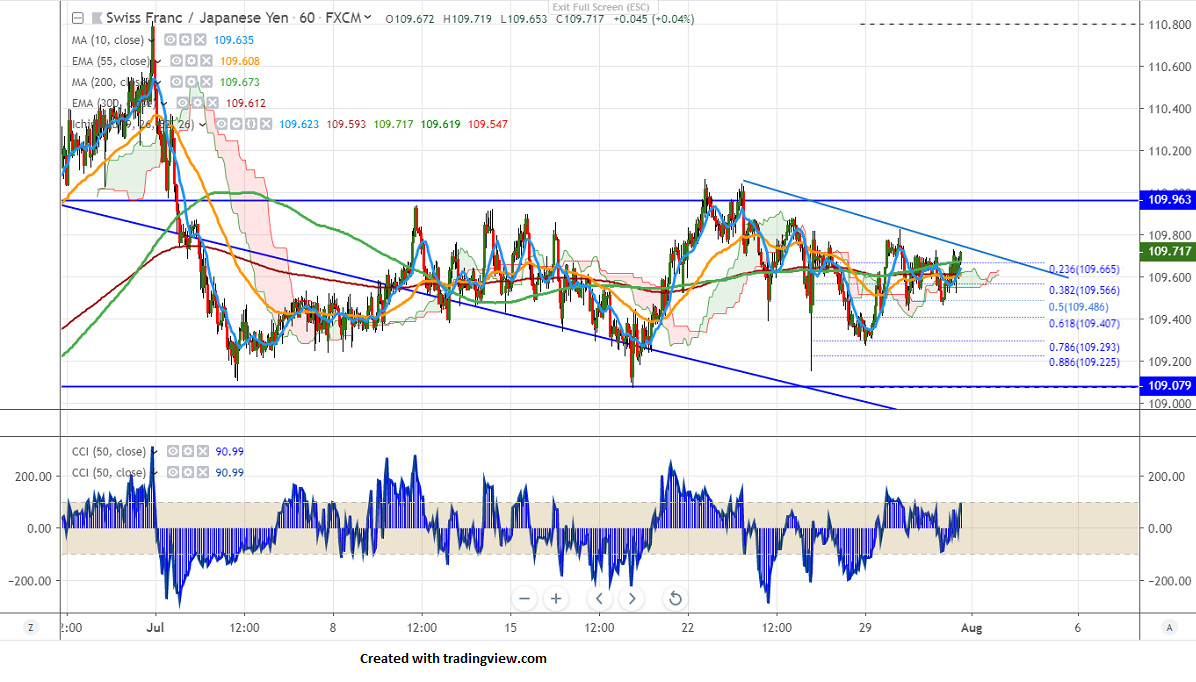Expand EMA (55, close) dropdown arrow
Viewport: 1196px width, 682px height.
[x=158, y=61]
